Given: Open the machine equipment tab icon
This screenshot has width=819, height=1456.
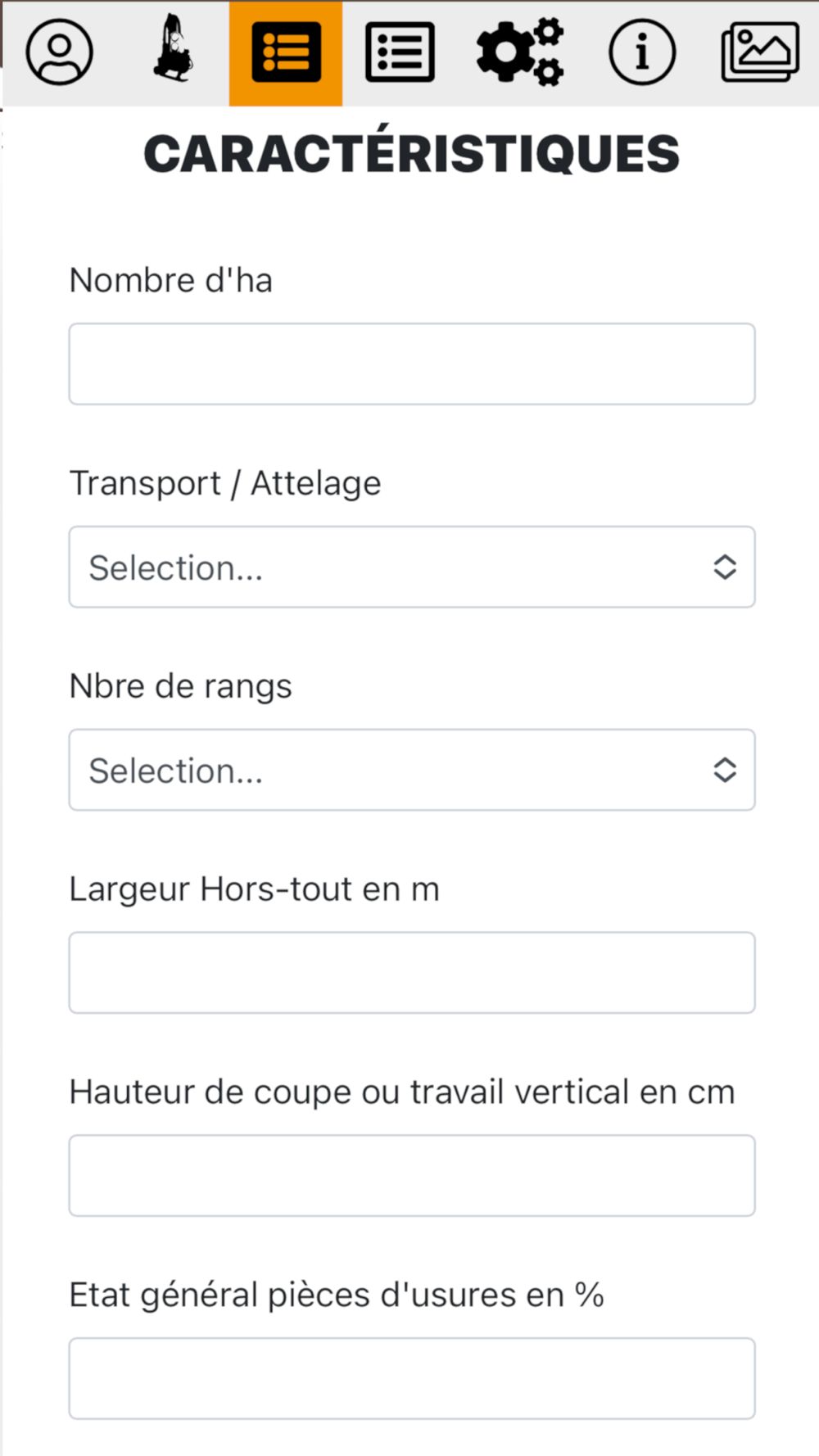Looking at the screenshot, I should [x=173, y=49].
